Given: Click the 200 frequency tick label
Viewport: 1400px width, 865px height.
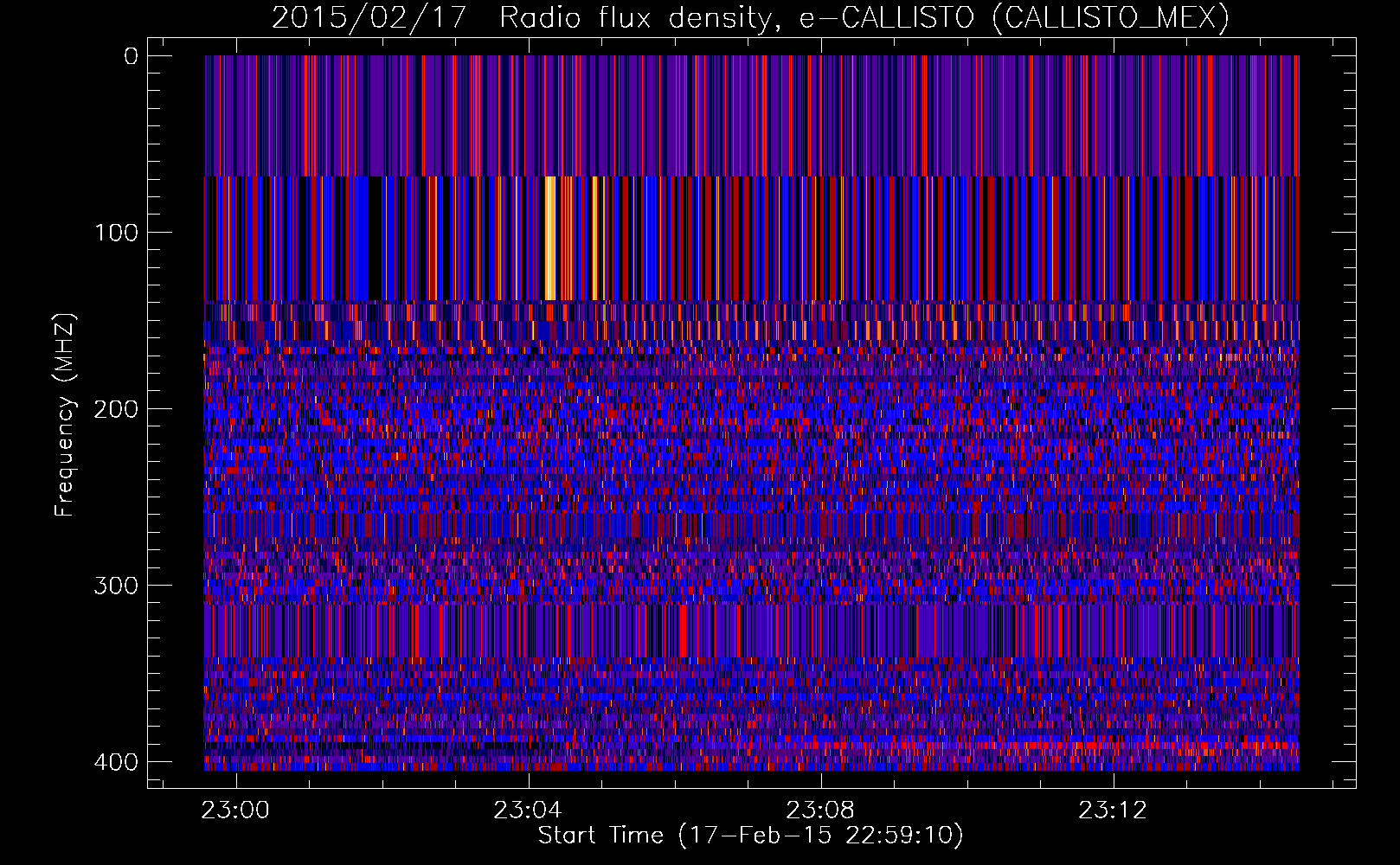Looking at the screenshot, I should (x=115, y=409).
